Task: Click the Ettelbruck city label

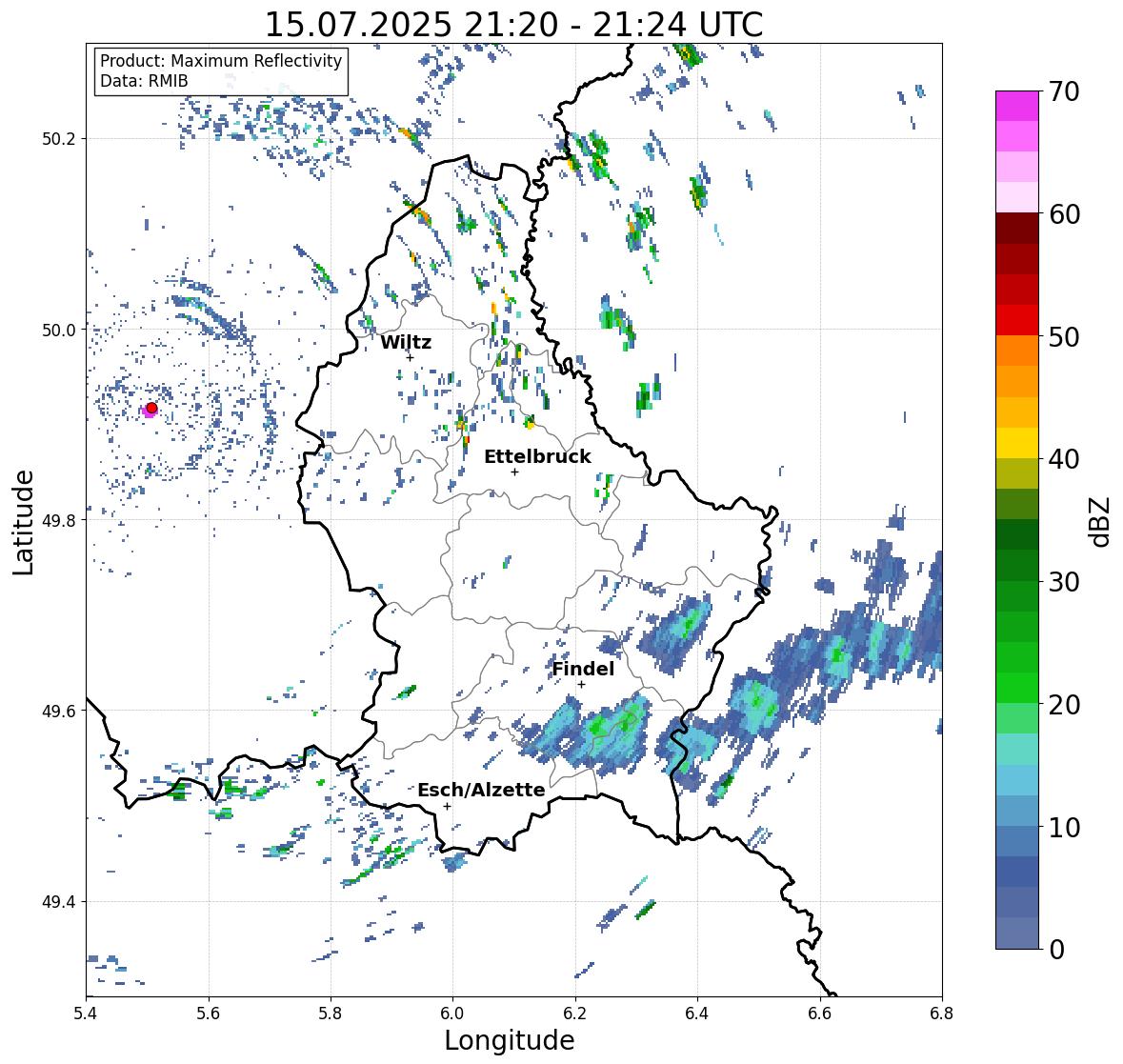Action: (x=537, y=456)
